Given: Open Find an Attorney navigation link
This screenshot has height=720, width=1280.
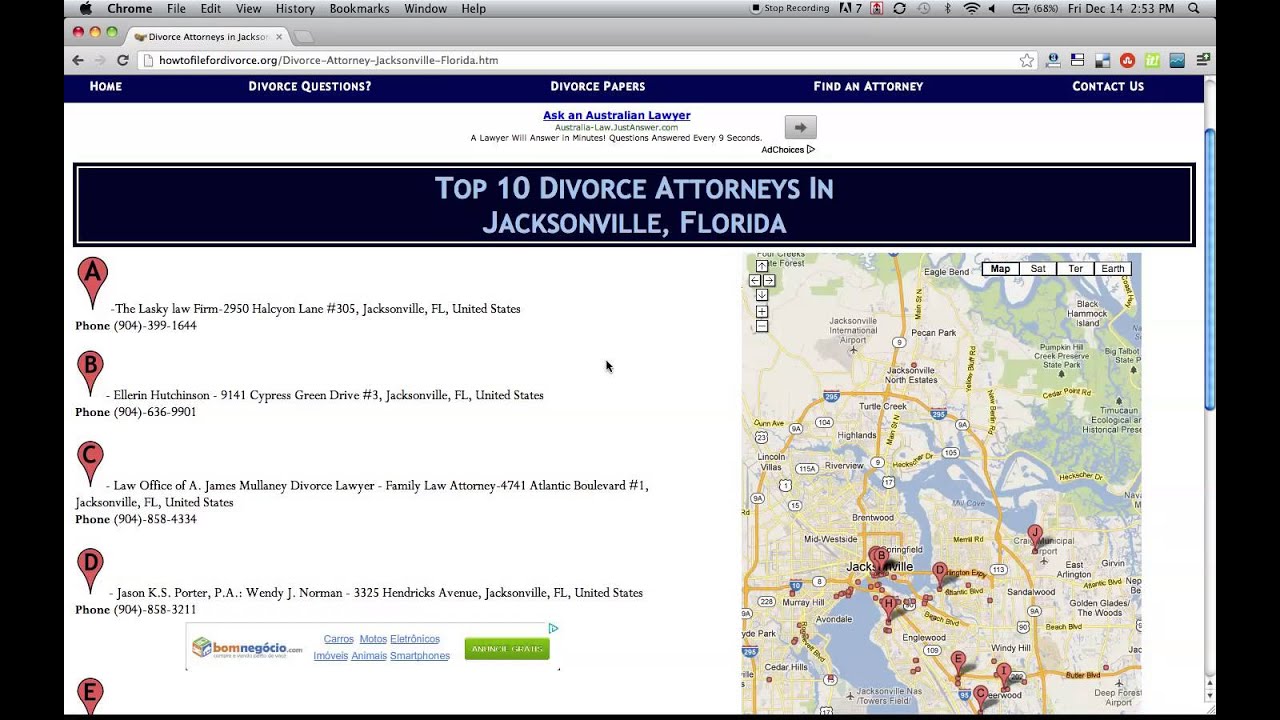Looking at the screenshot, I should pyautogui.click(x=868, y=86).
